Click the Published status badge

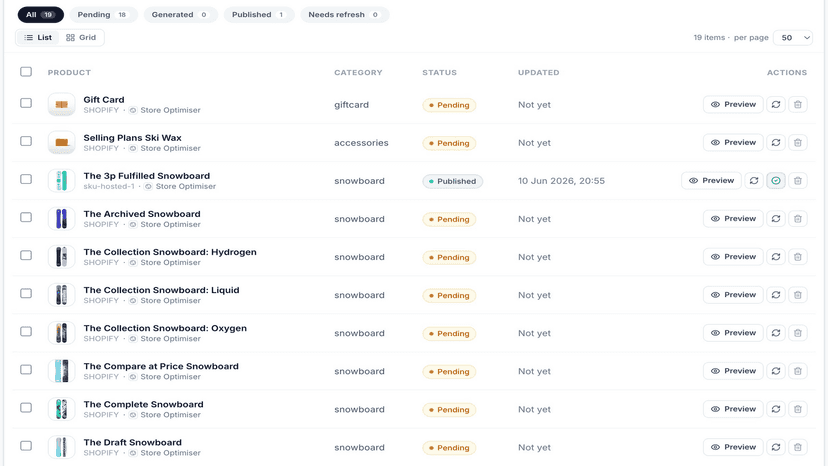(x=453, y=181)
